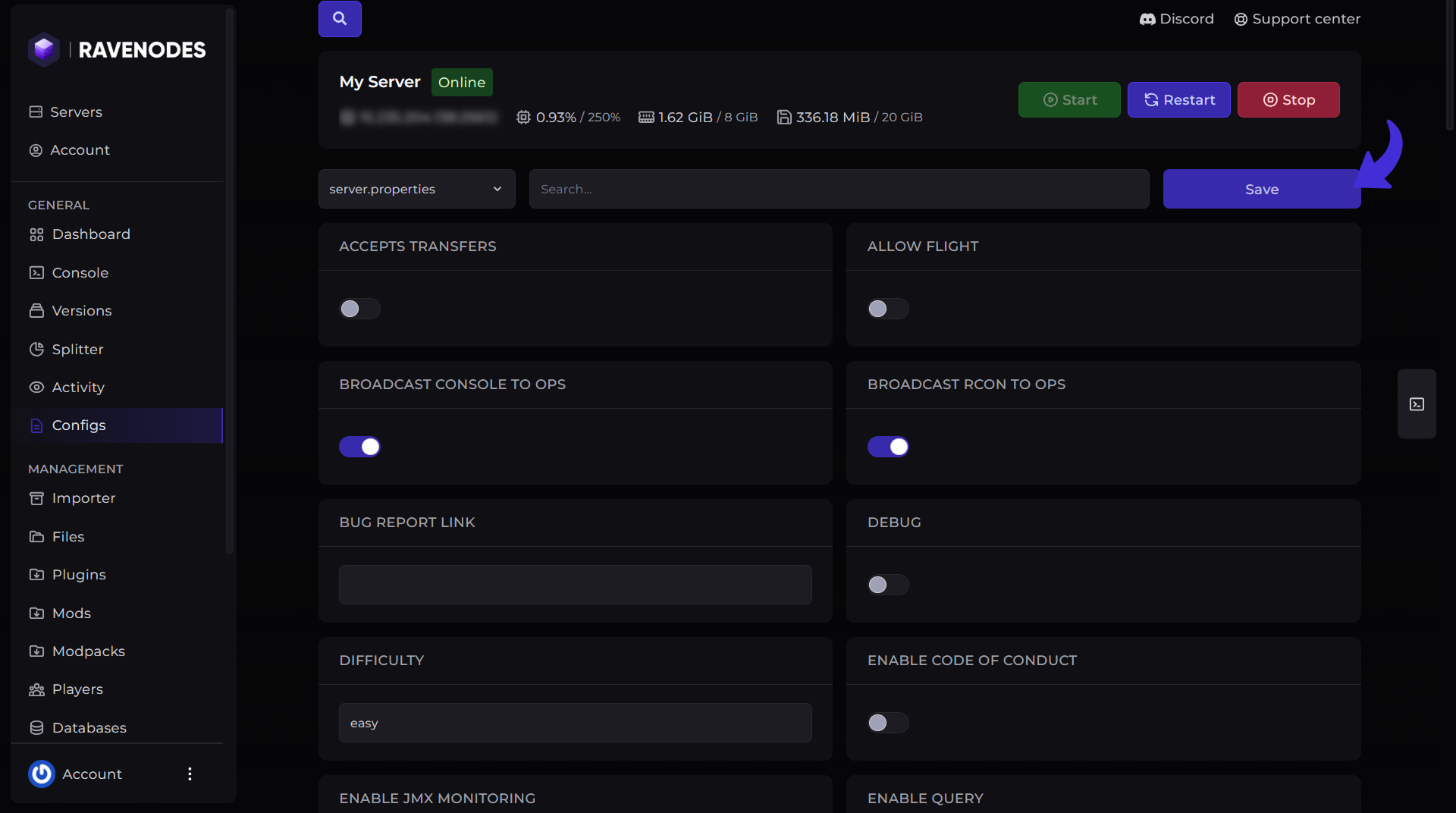The image size is (1456, 813).
Task: Select the Configs menu item
Action: [x=118, y=425]
